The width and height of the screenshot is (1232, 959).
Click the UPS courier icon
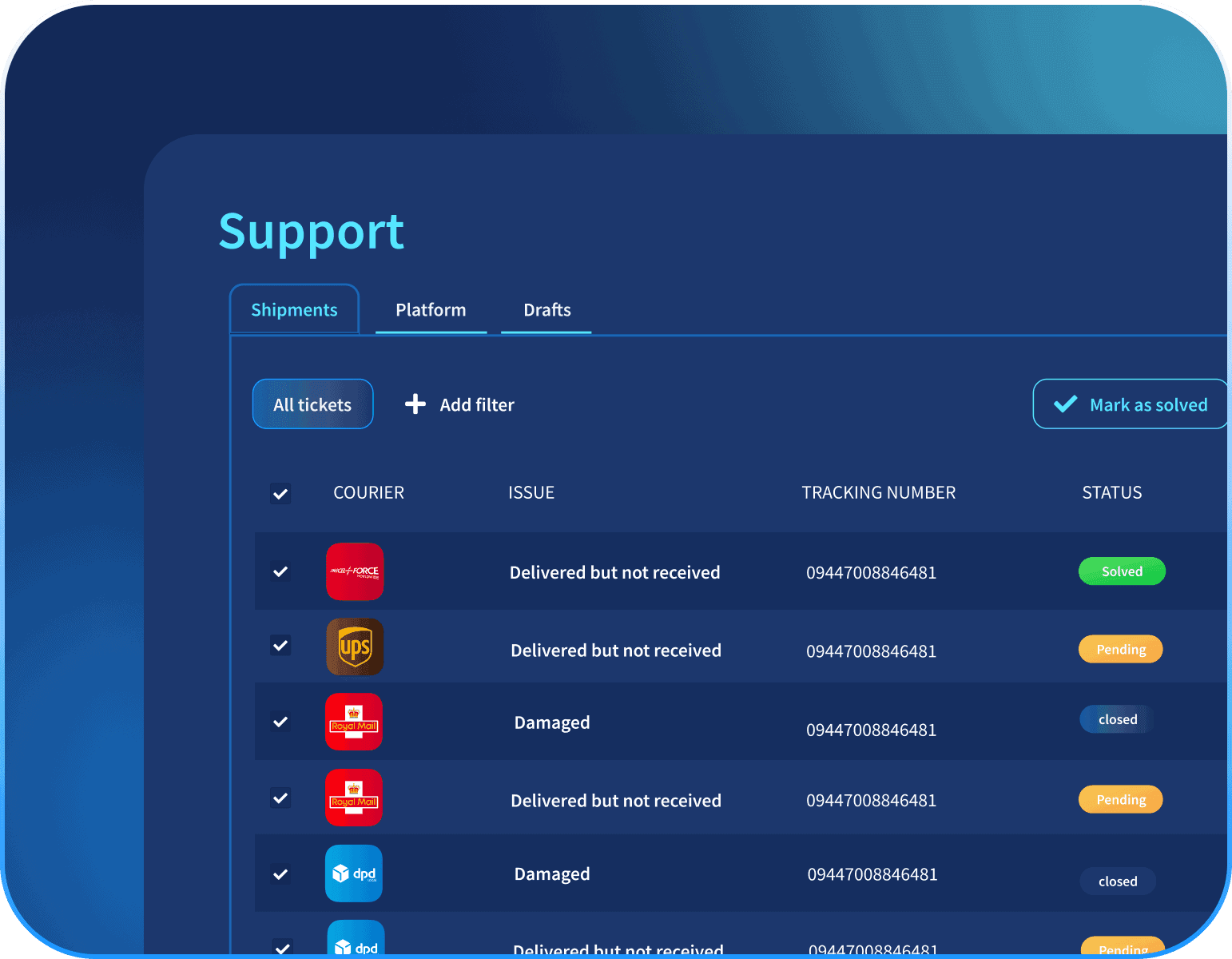(x=355, y=647)
